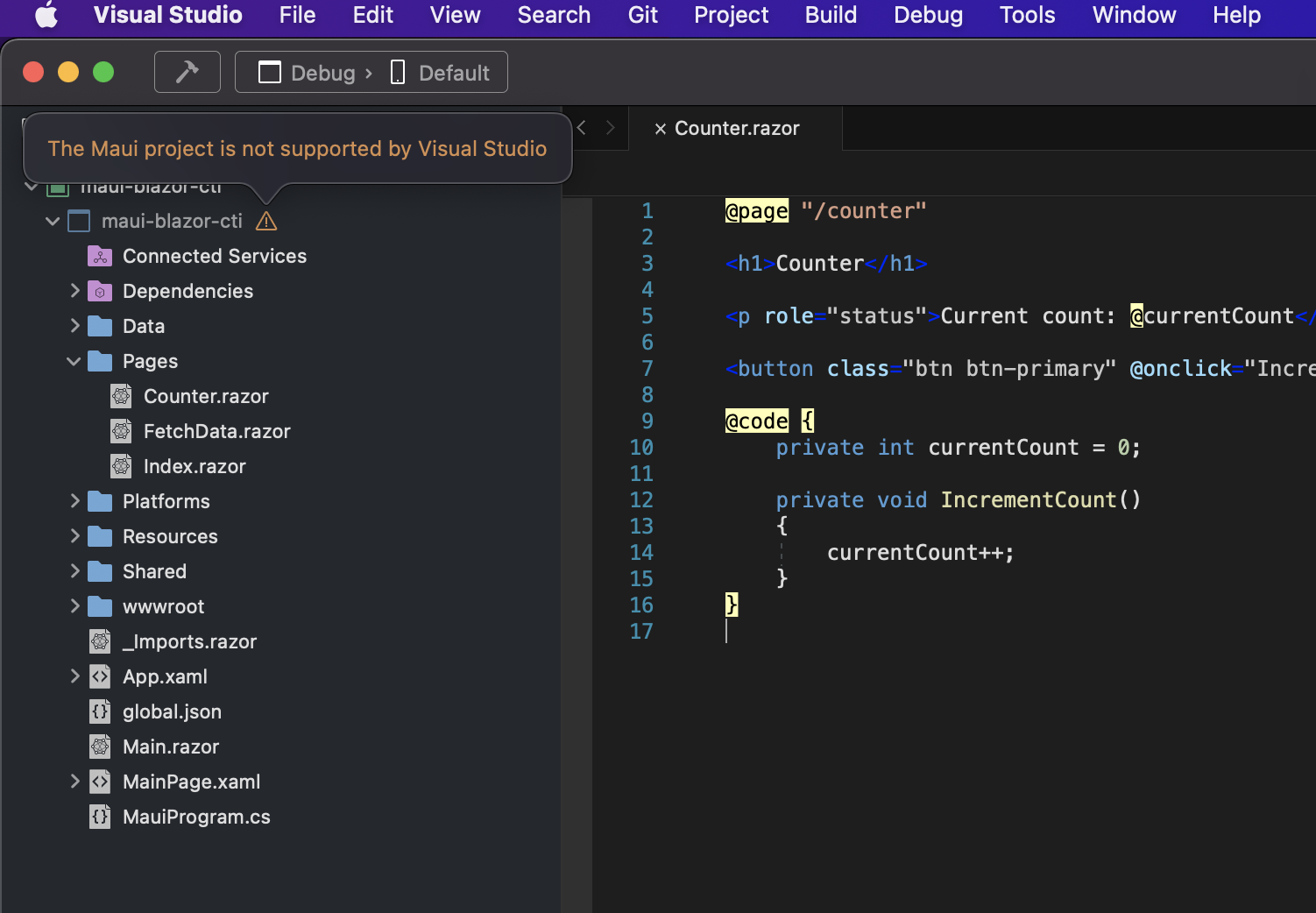Expand the Data folder
1316x913 pixels.
(x=74, y=326)
